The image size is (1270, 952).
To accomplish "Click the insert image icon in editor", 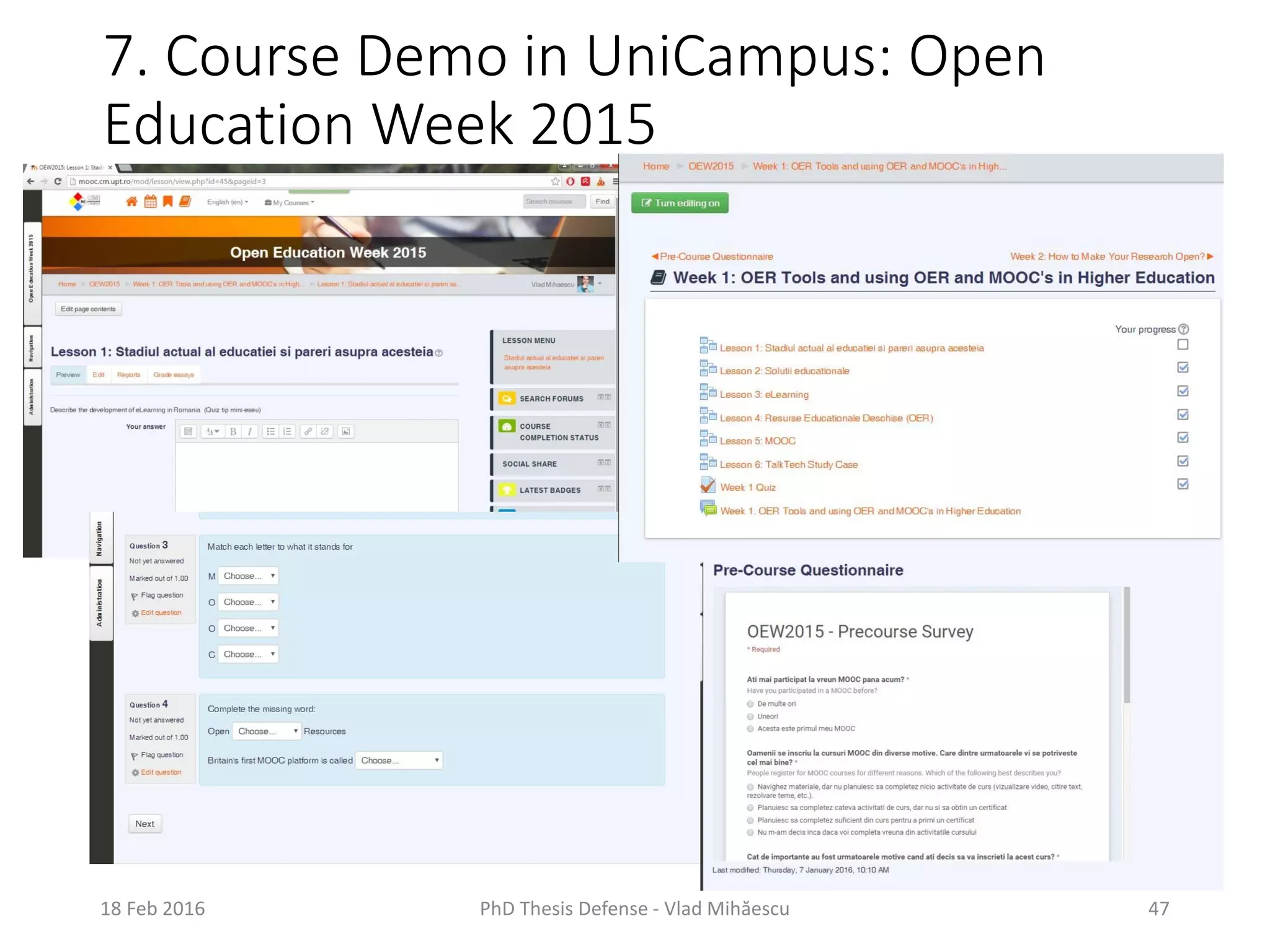I will (x=346, y=431).
